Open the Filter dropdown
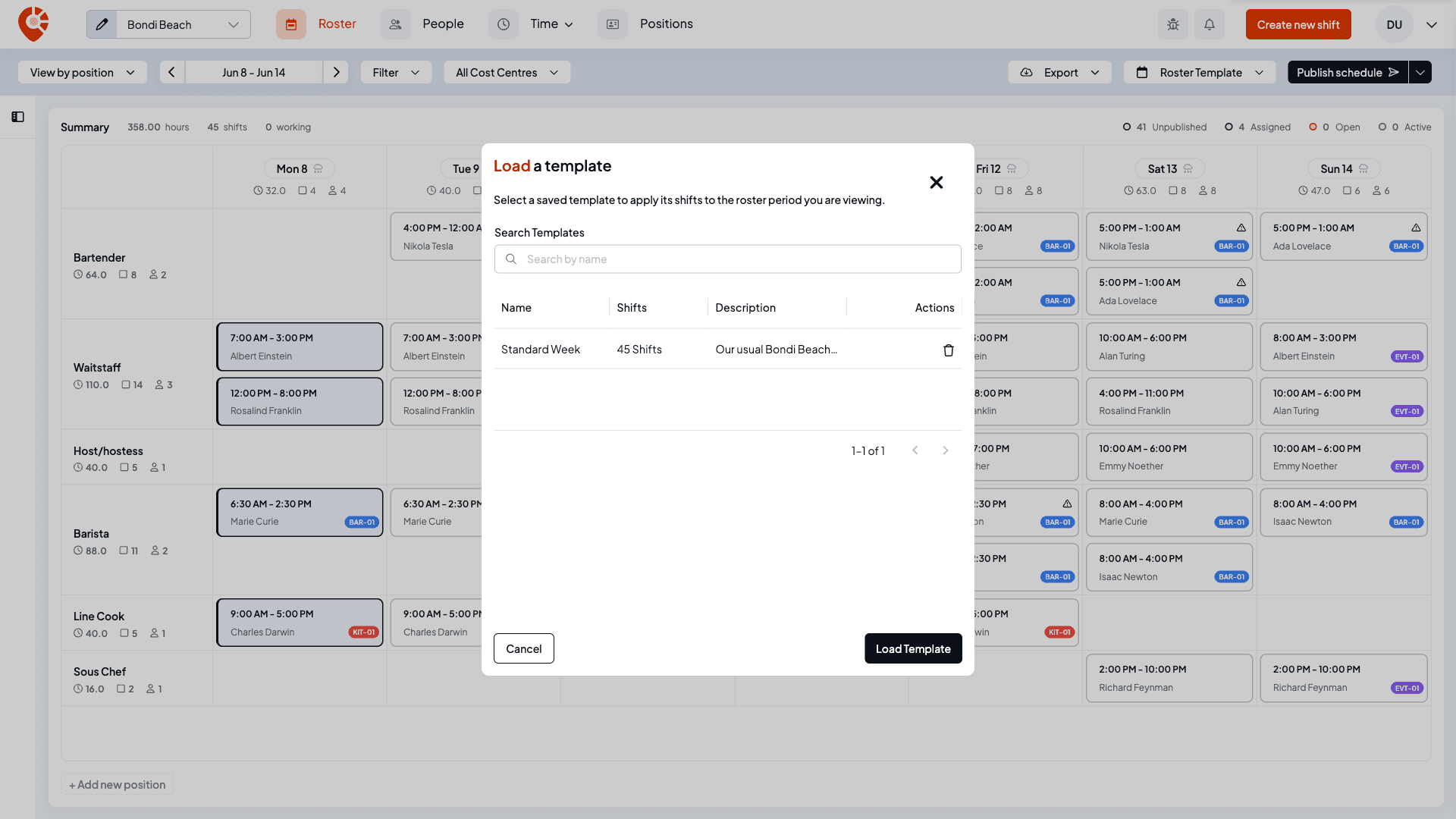Image resolution: width=1456 pixels, height=819 pixels. point(396,72)
